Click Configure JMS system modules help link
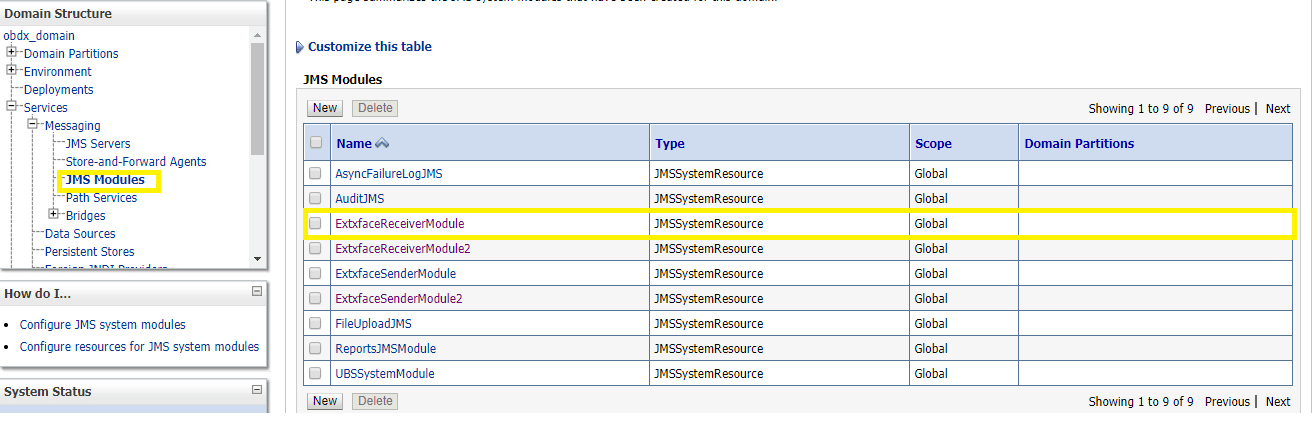This screenshot has width=1312, height=434. pos(102,325)
